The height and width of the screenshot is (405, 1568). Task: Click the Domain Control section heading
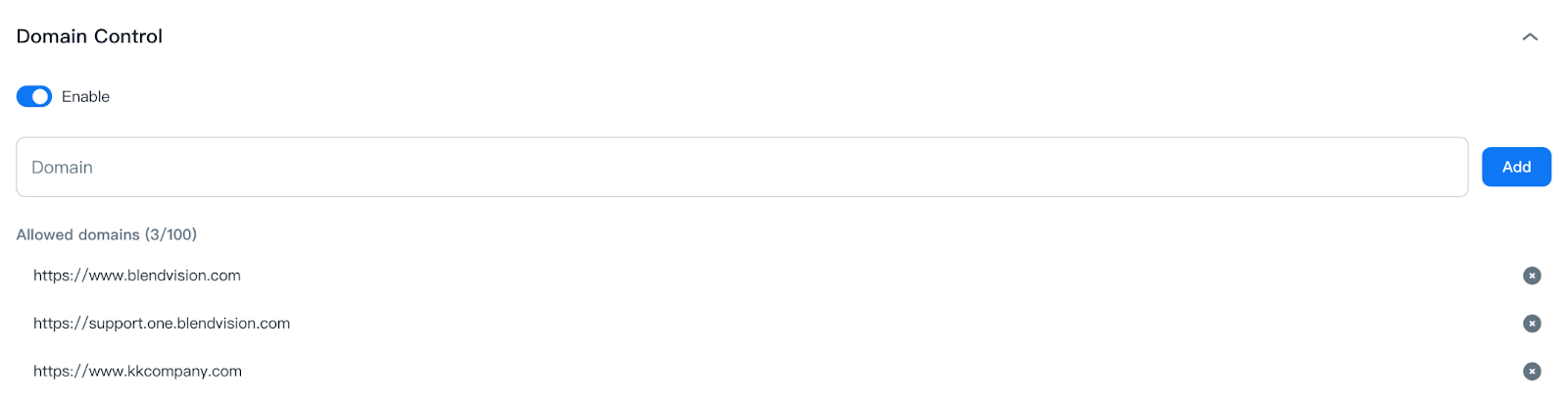click(x=89, y=36)
